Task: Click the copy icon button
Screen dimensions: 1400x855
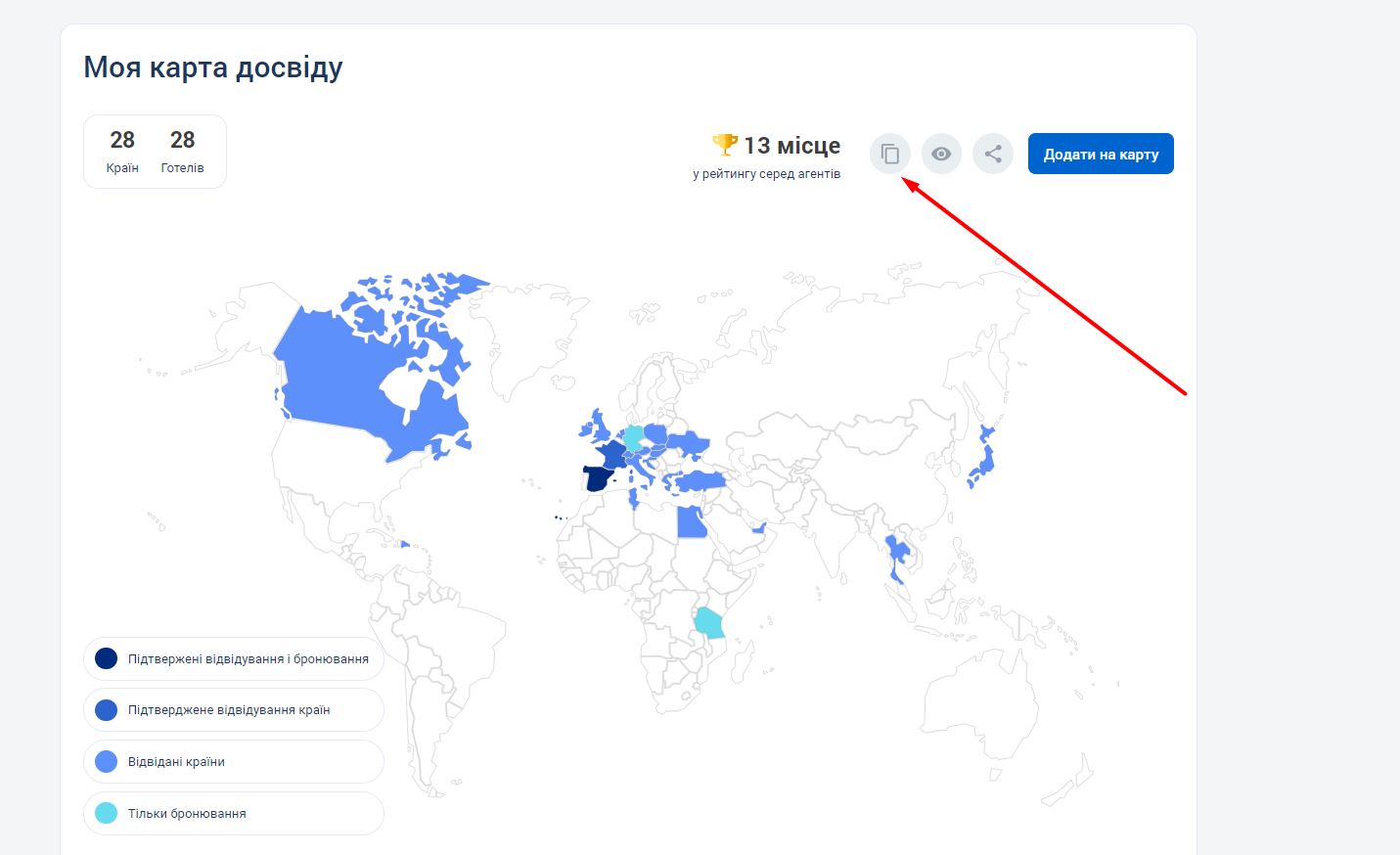Action: click(890, 154)
